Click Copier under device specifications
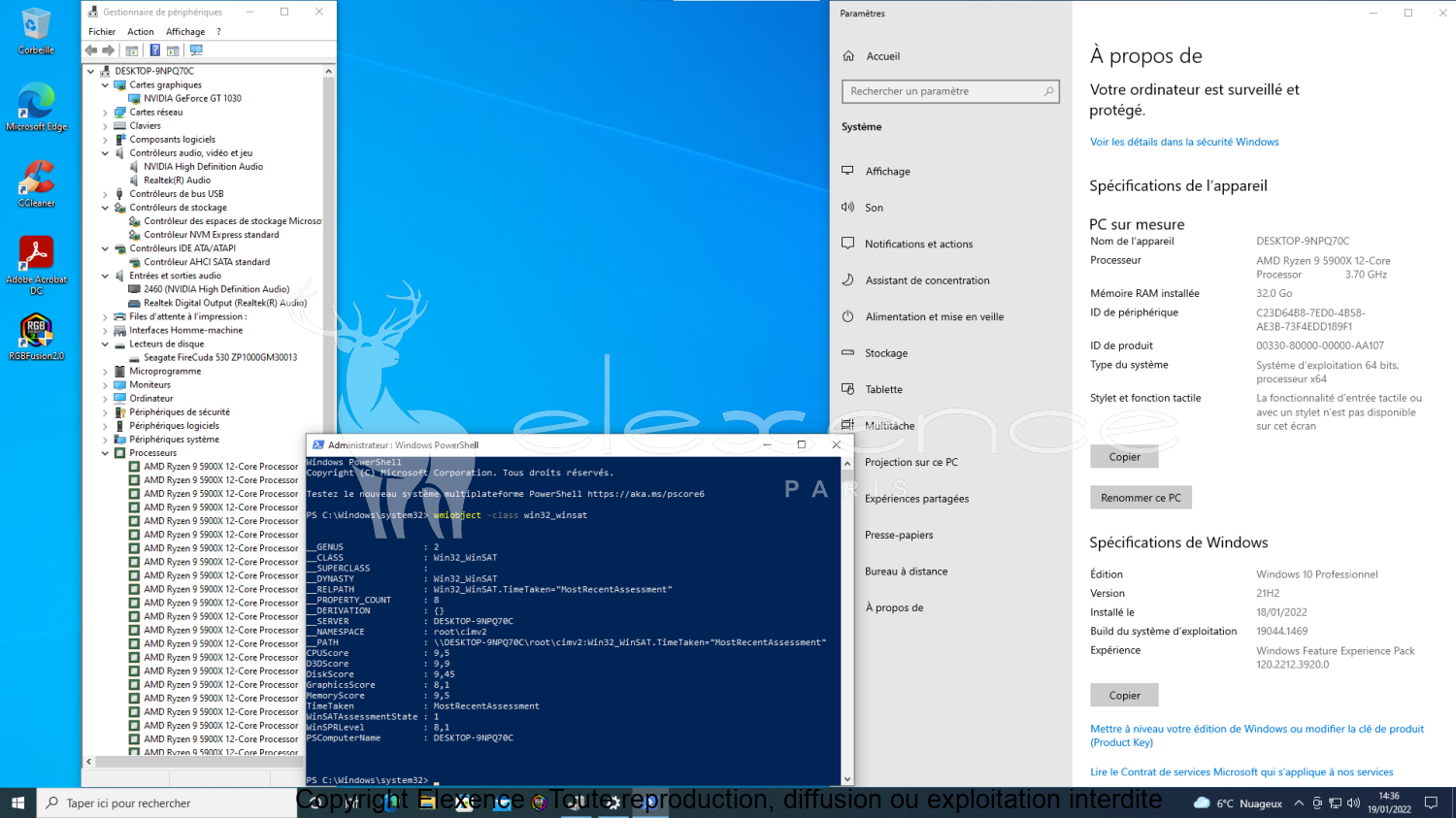The width and height of the screenshot is (1456, 818). click(1124, 457)
